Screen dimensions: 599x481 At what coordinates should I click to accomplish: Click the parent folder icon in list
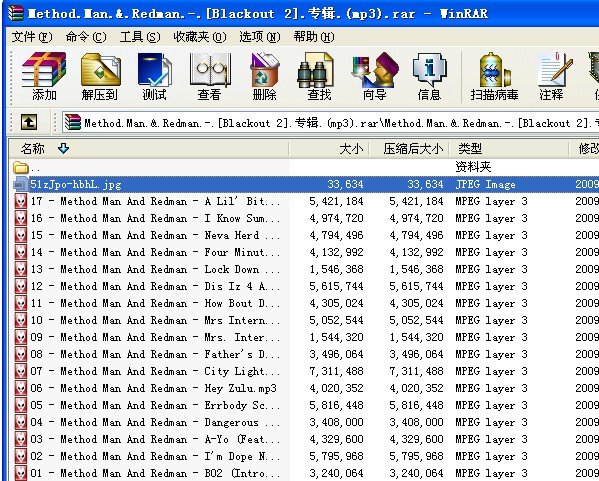pyautogui.click(x=20, y=167)
